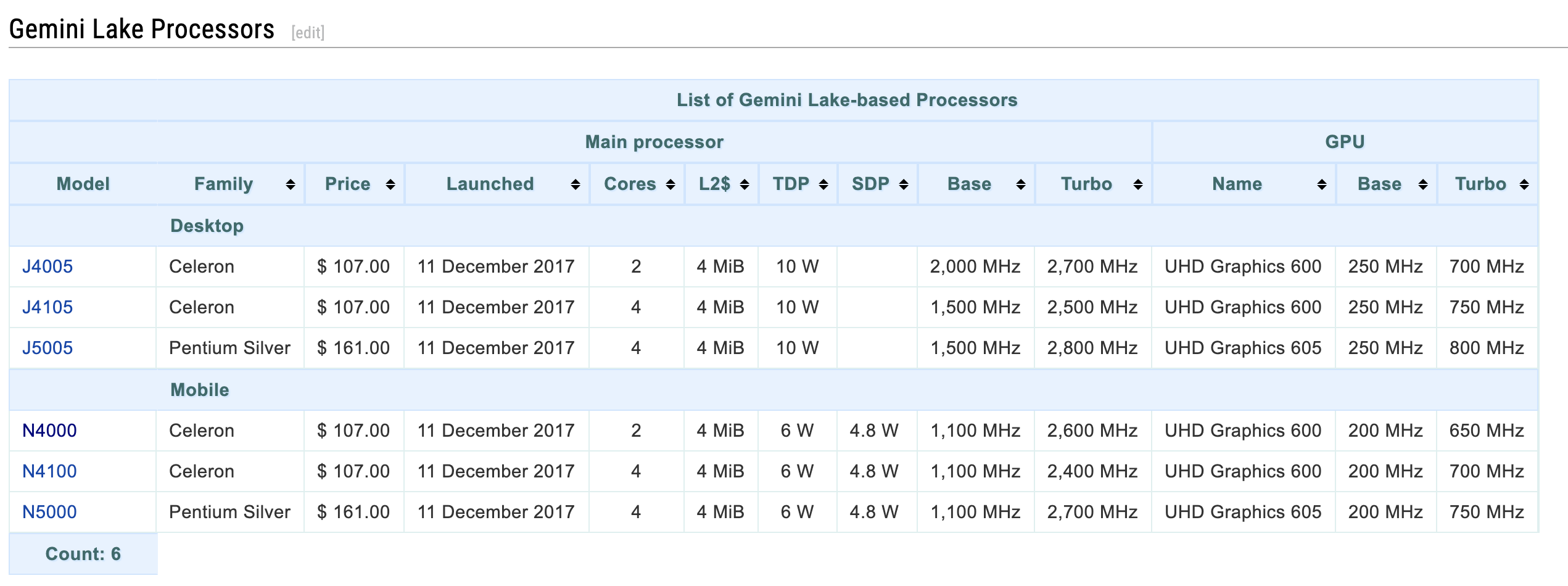
Task: Click the "Count: 6" footer cell
Action: [x=83, y=554]
